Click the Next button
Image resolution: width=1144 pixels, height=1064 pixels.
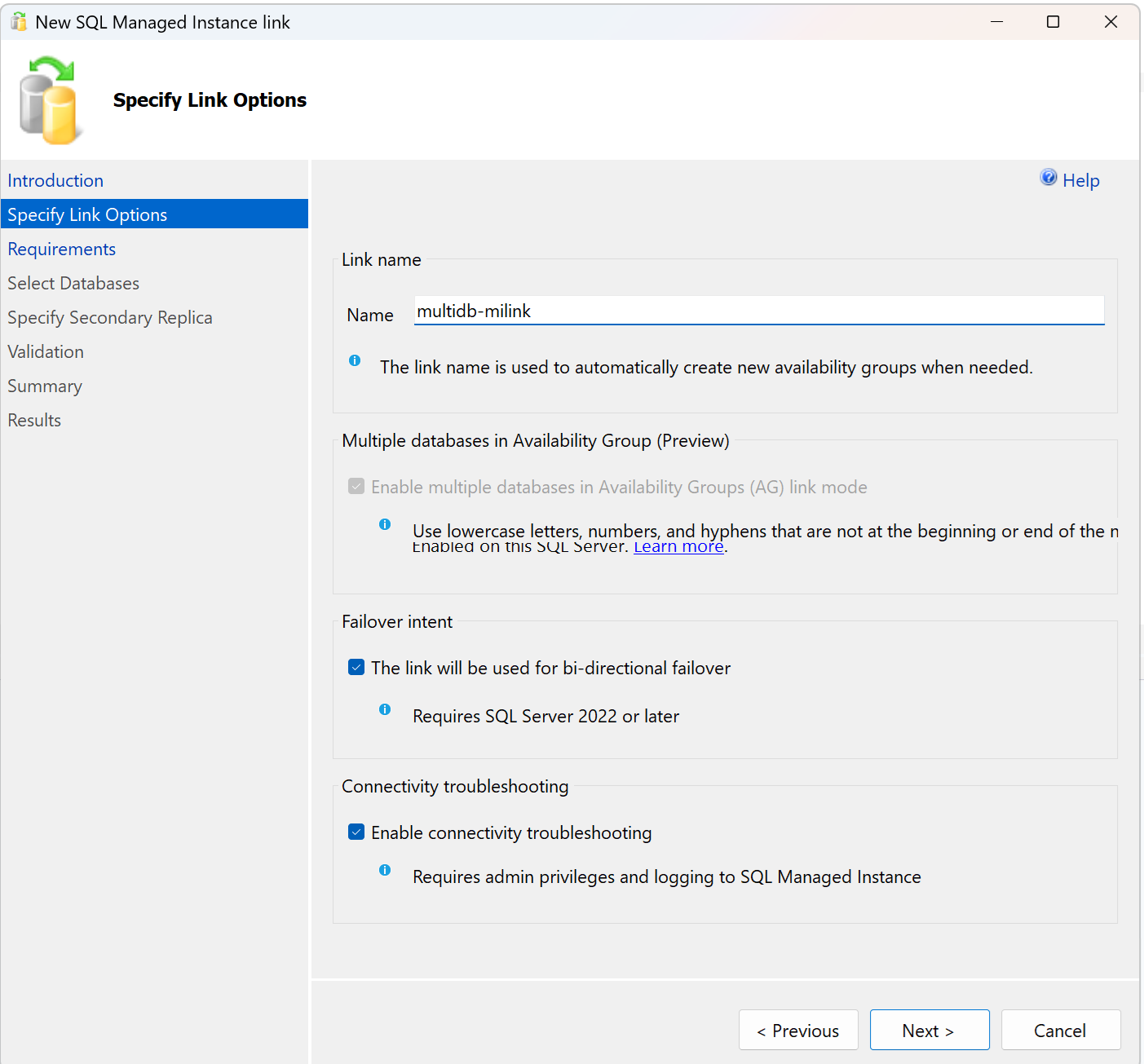click(x=930, y=1031)
